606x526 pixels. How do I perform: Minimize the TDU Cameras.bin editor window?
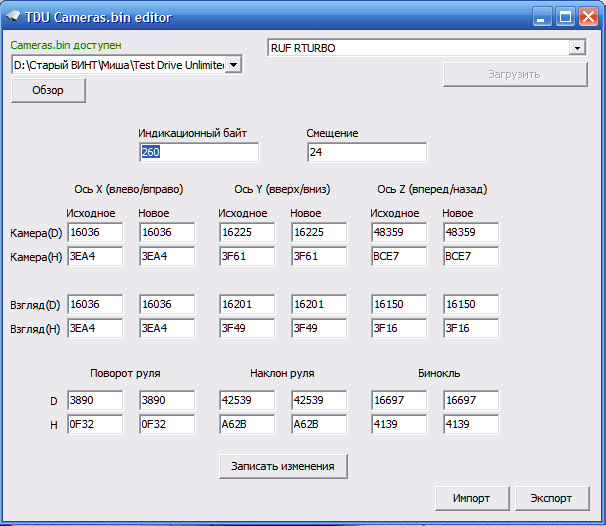click(x=542, y=17)
